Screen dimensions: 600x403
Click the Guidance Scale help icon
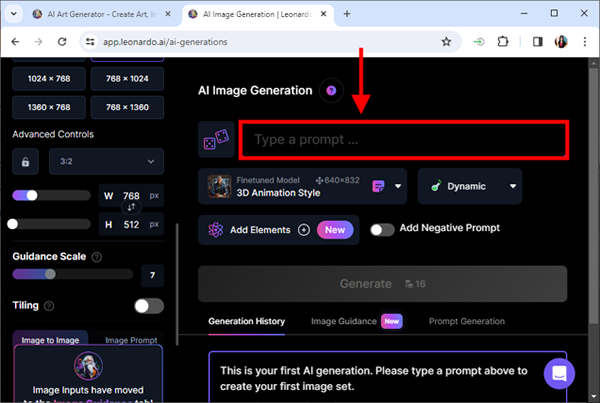(x=97, y=257)
